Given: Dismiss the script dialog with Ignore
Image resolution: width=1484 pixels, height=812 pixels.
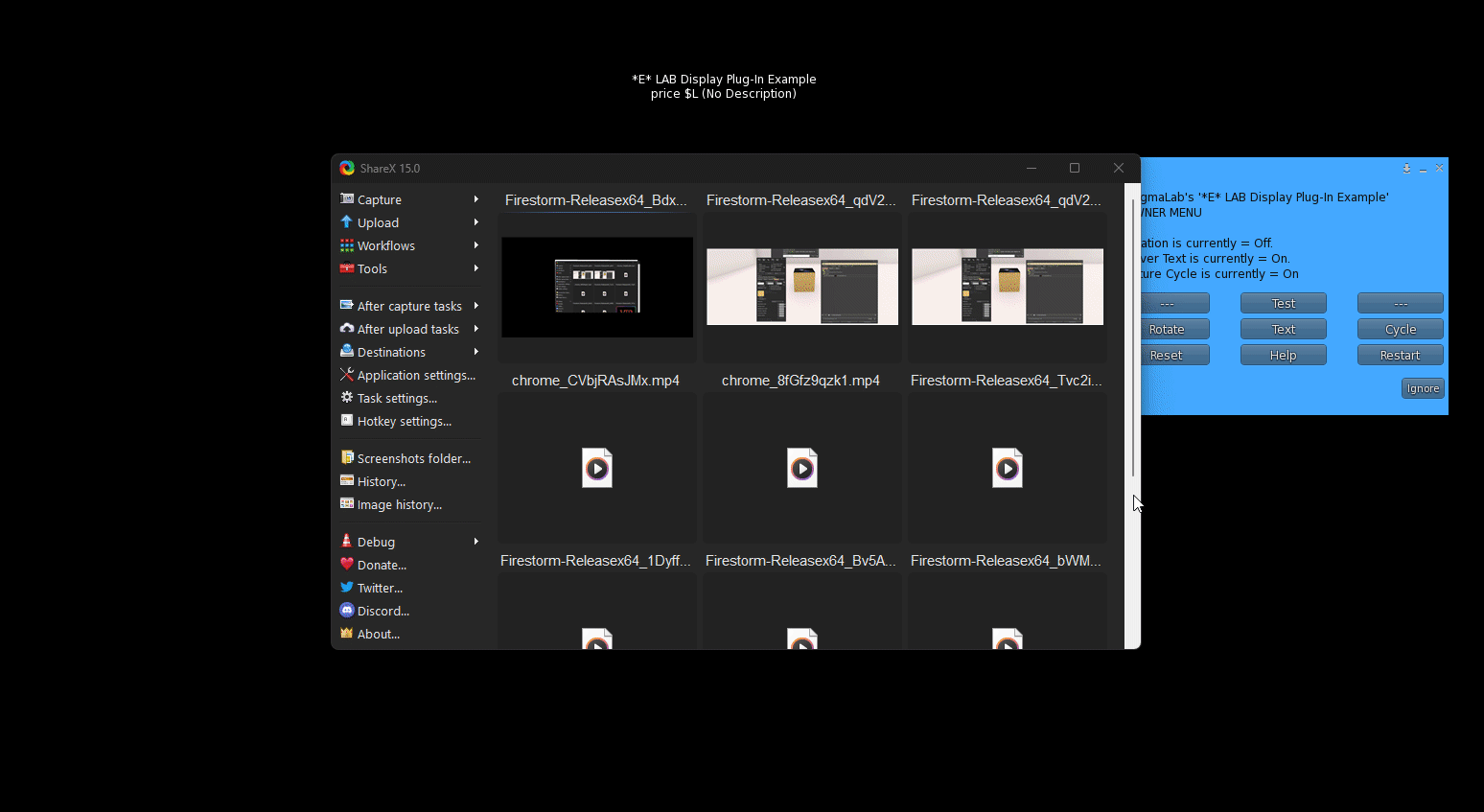Looking at the screenshot, I should 1423,388.
